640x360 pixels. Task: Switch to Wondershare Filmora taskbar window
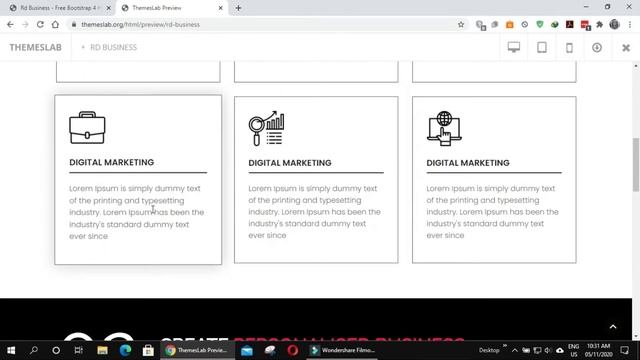click(x=343, y=350)
